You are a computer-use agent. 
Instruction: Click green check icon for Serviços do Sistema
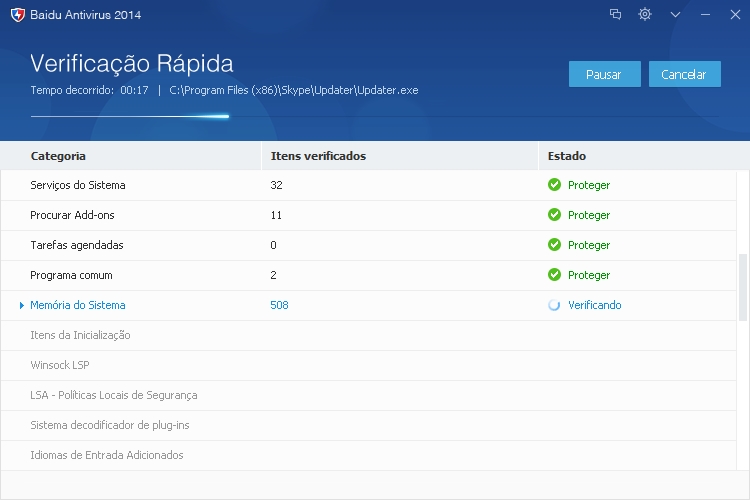pos(554,185)
